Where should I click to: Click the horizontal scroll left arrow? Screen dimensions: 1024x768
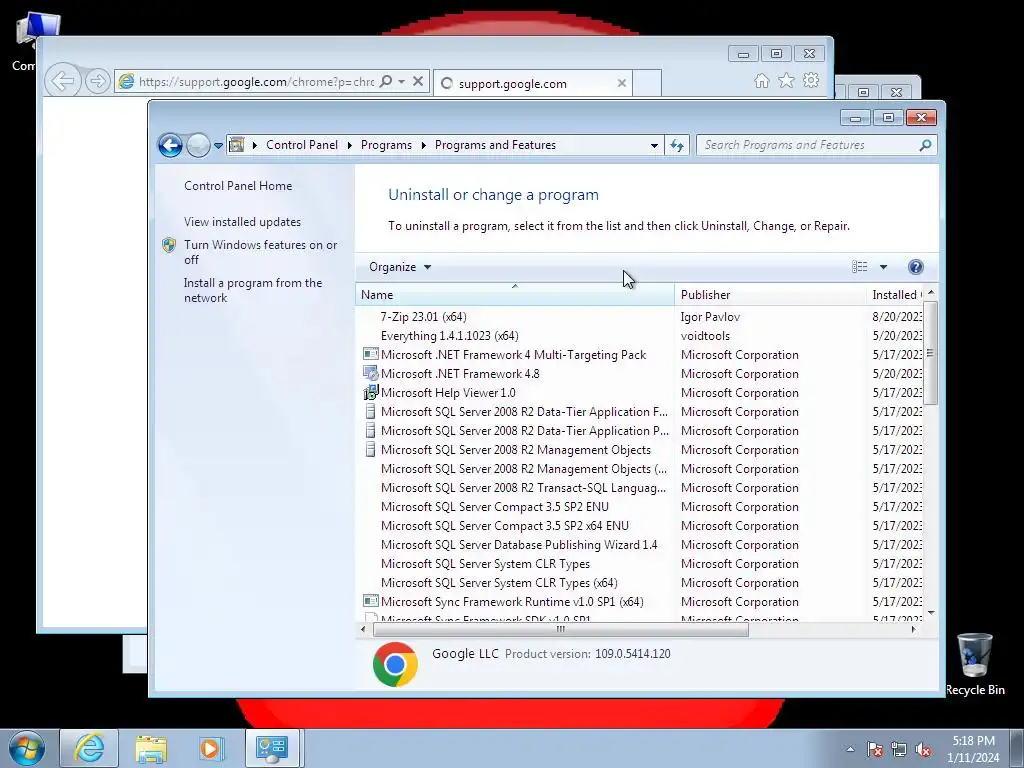363,630
